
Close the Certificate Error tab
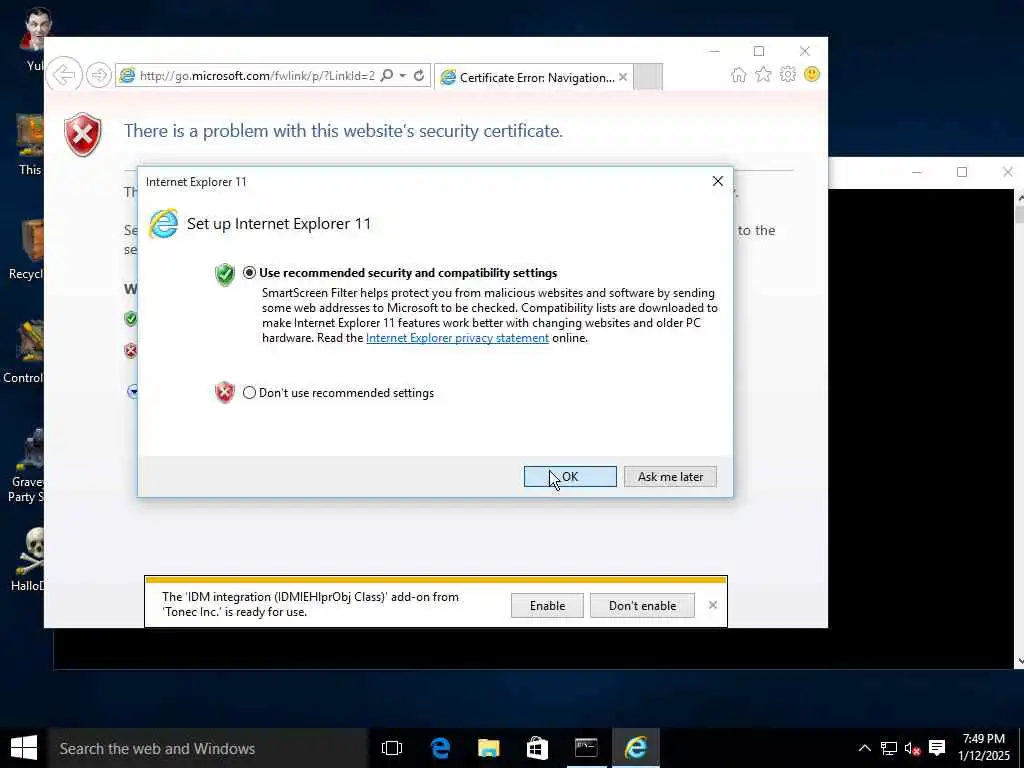pos(623,77)
